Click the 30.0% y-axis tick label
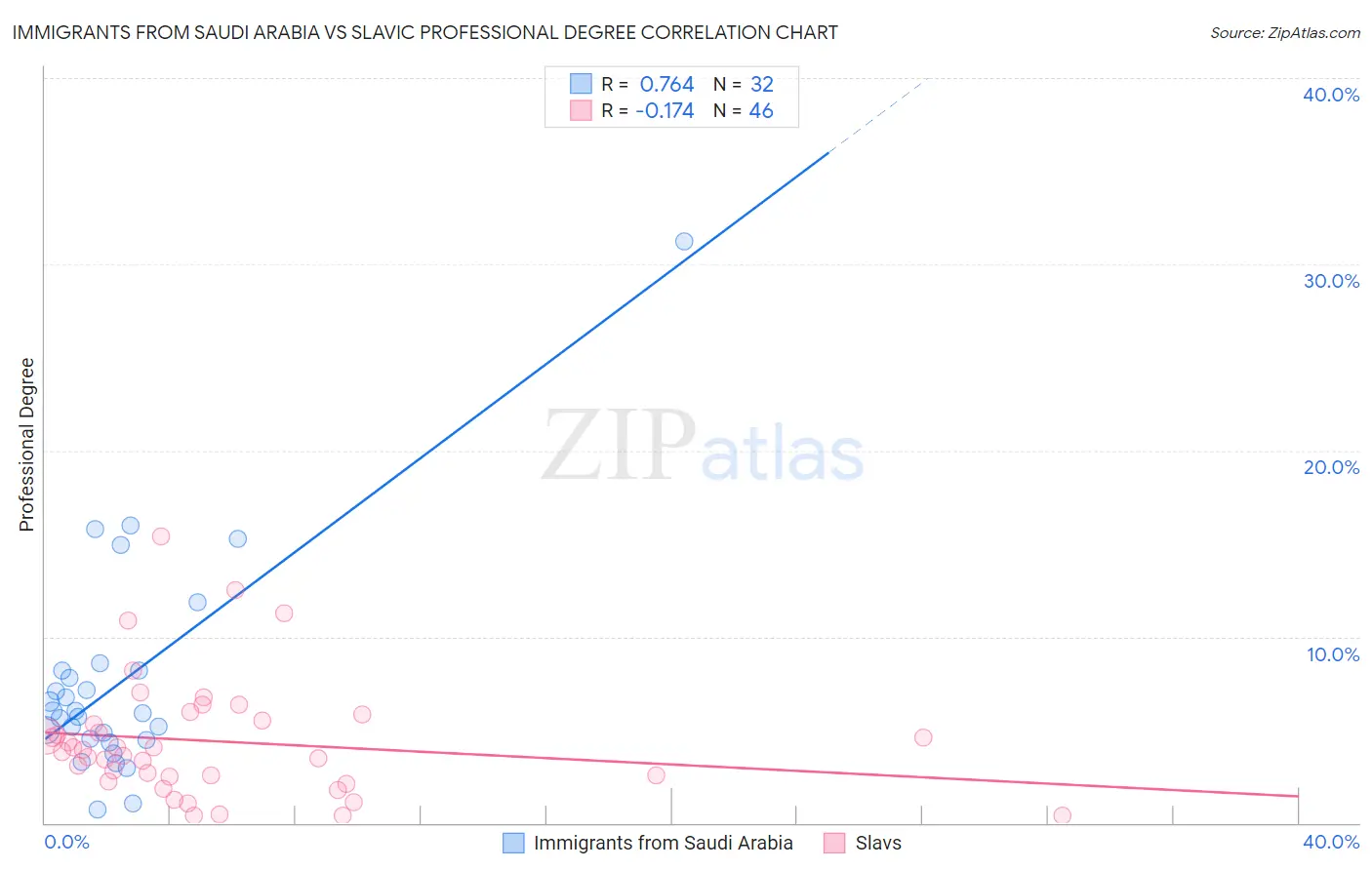1372x870 pixels. point(1331,281)
